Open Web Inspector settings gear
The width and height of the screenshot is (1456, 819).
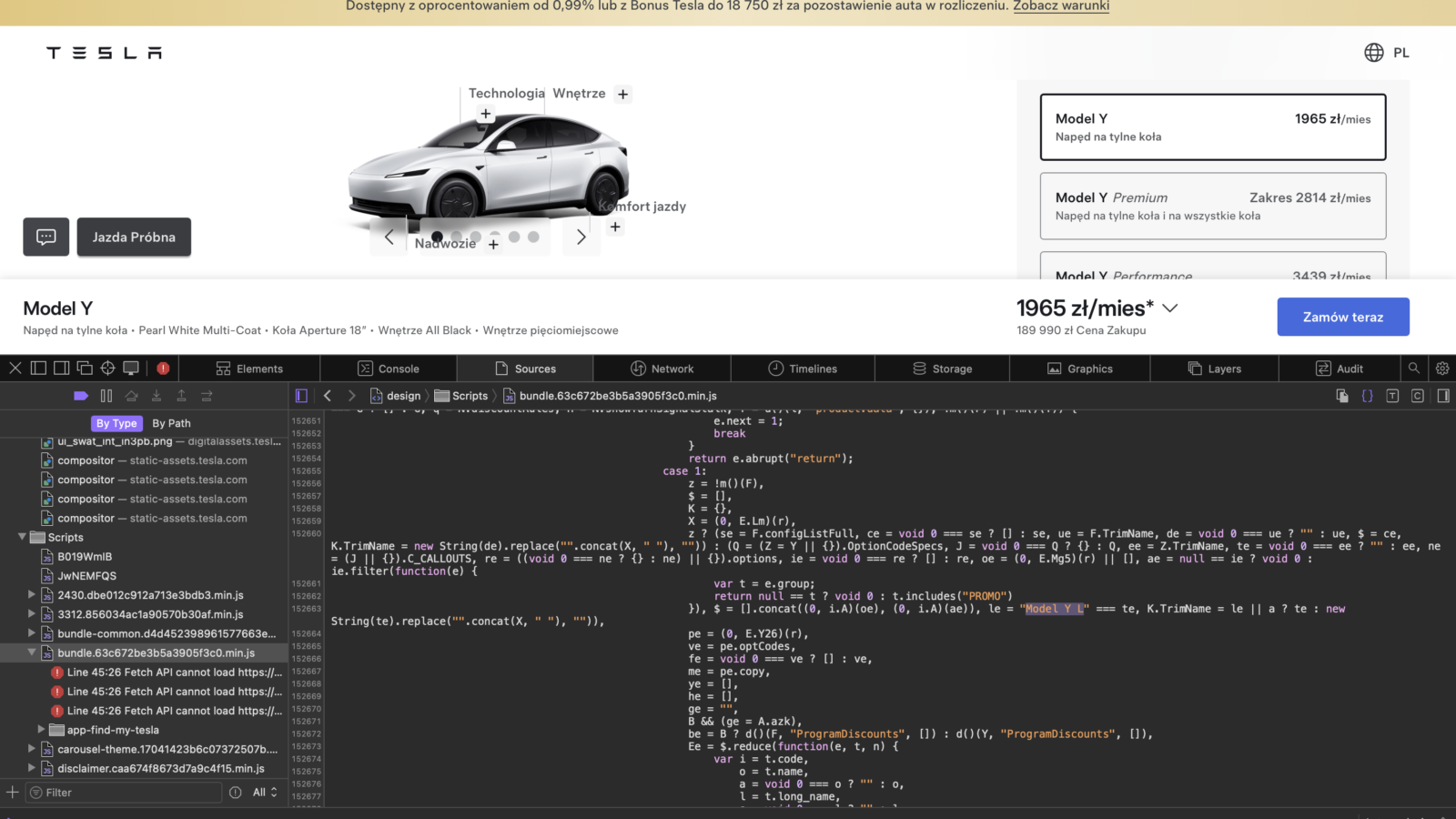click(x=1442, y=369)
